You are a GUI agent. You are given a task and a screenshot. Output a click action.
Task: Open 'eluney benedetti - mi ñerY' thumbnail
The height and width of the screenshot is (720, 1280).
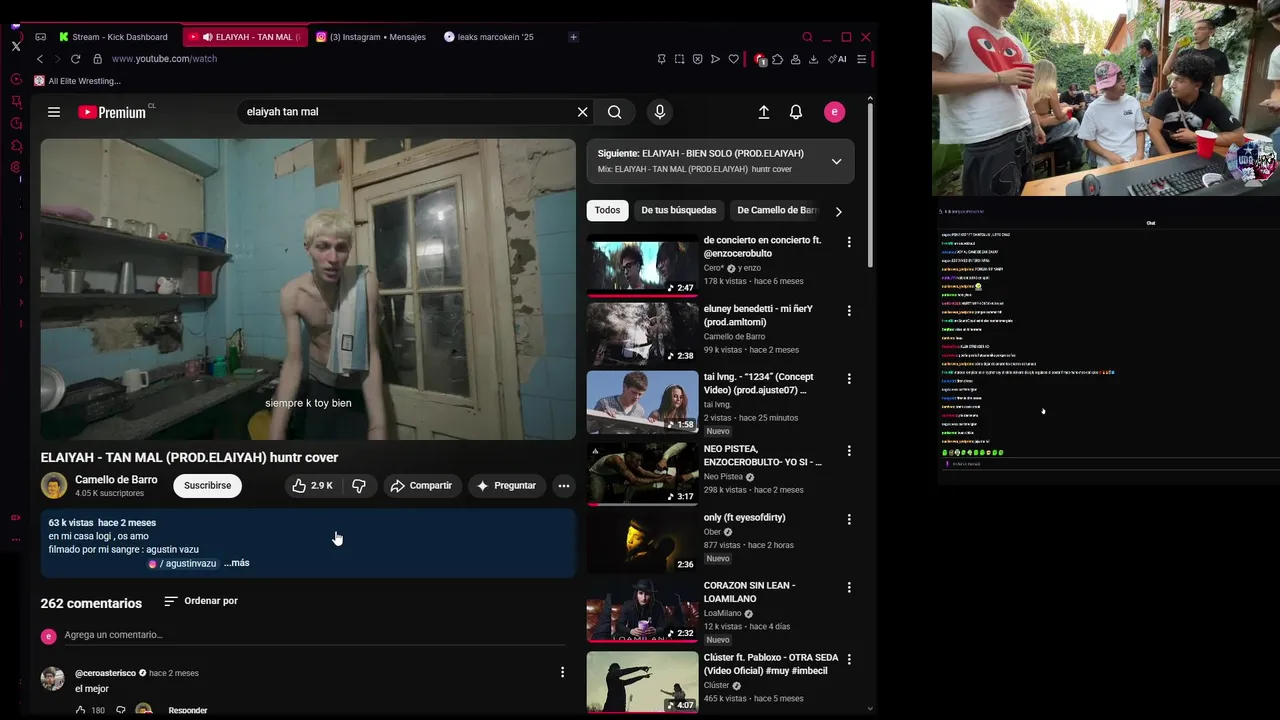point(642,334)
